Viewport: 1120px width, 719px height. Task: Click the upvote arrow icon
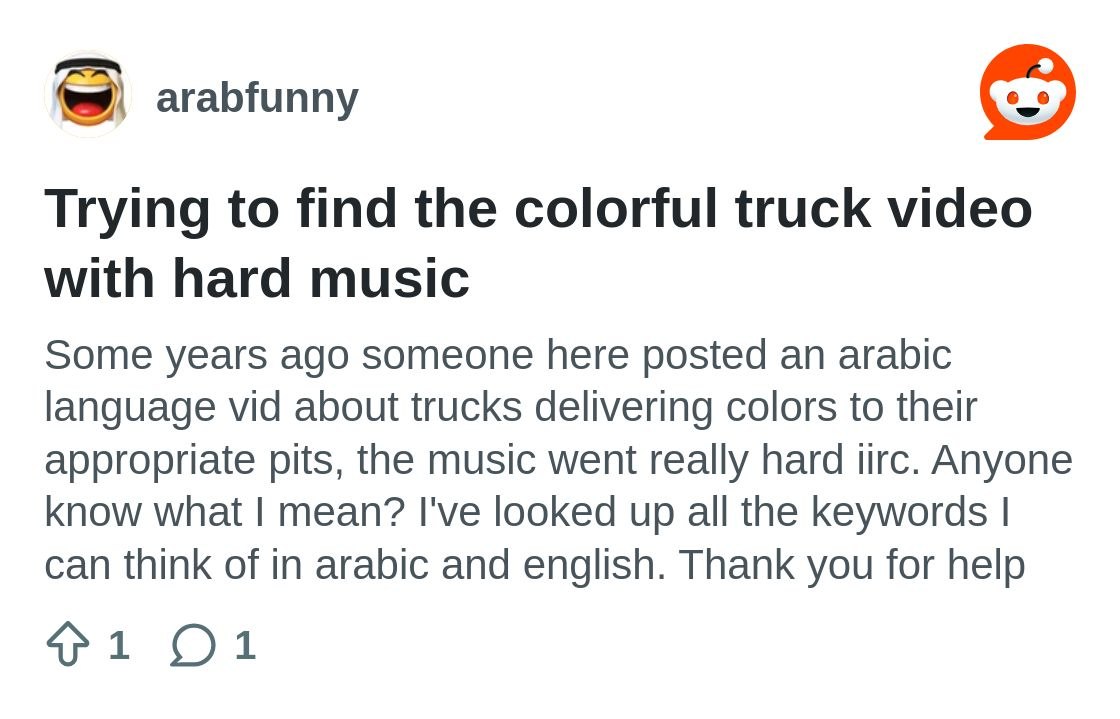(68, 644)
